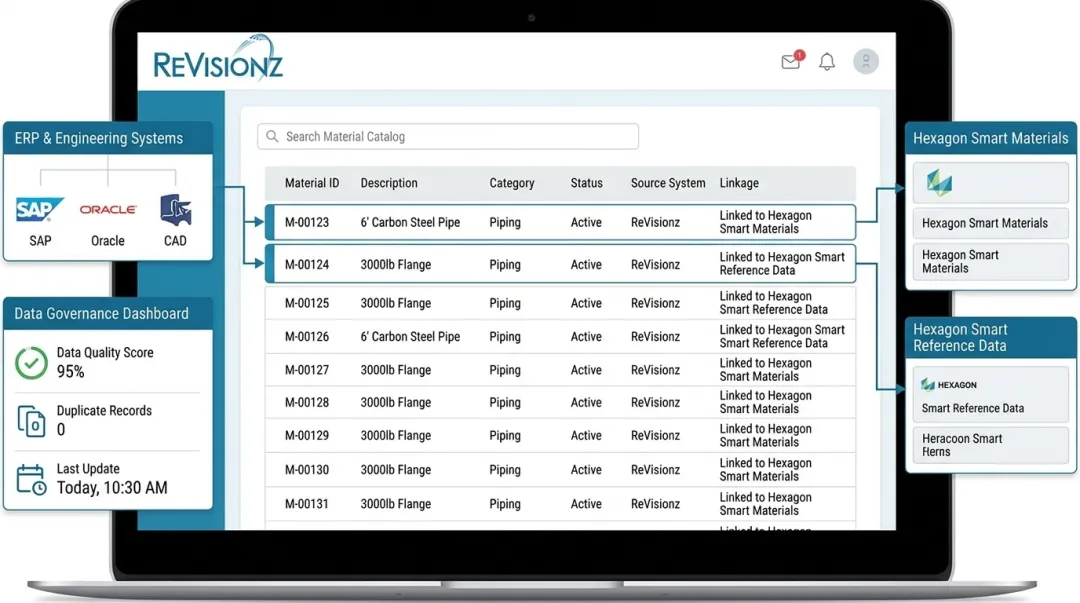Viewport: 1080px width, 603px height.
Task: Open the mail inbox icon with red badge
Action: pos(792,61)
